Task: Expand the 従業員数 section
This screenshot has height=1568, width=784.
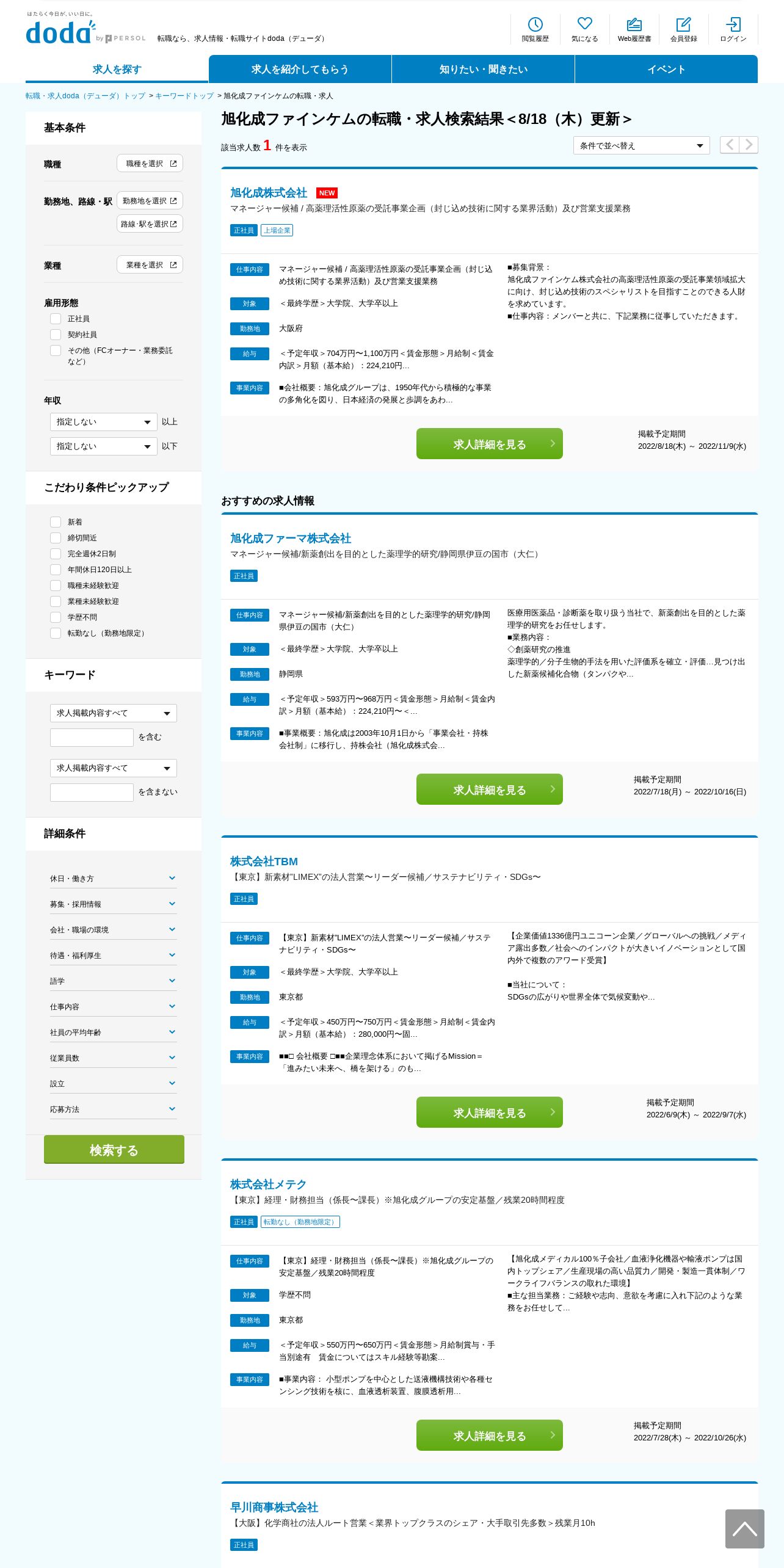Action: [x=114, y=1058]
